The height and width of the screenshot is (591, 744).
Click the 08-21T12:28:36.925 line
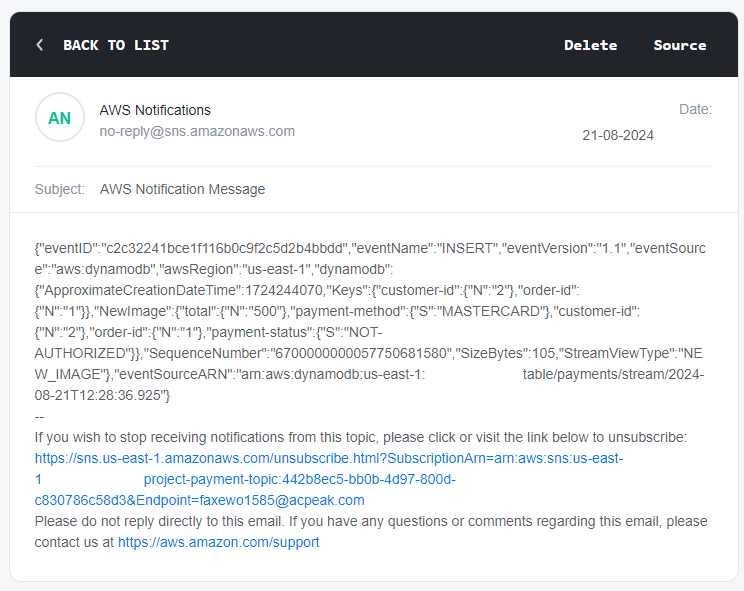[x=102, y=395]
